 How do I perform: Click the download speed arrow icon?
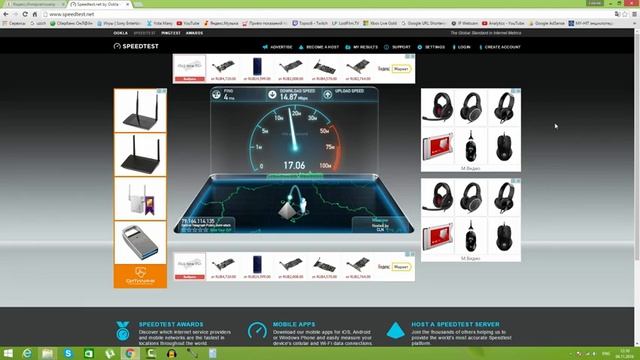click(272, 95)
